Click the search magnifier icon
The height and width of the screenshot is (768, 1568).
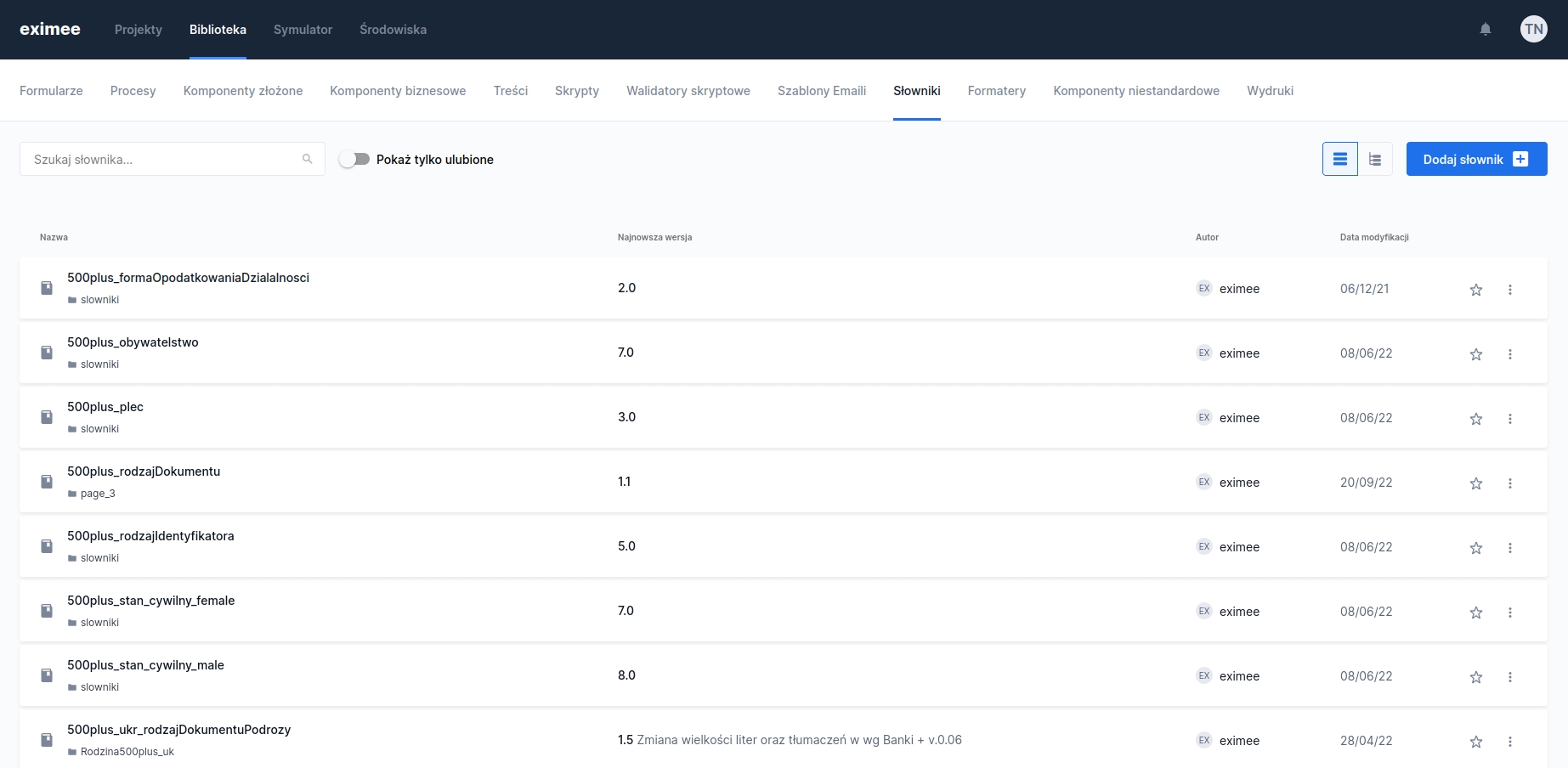(x=308, y=159)
